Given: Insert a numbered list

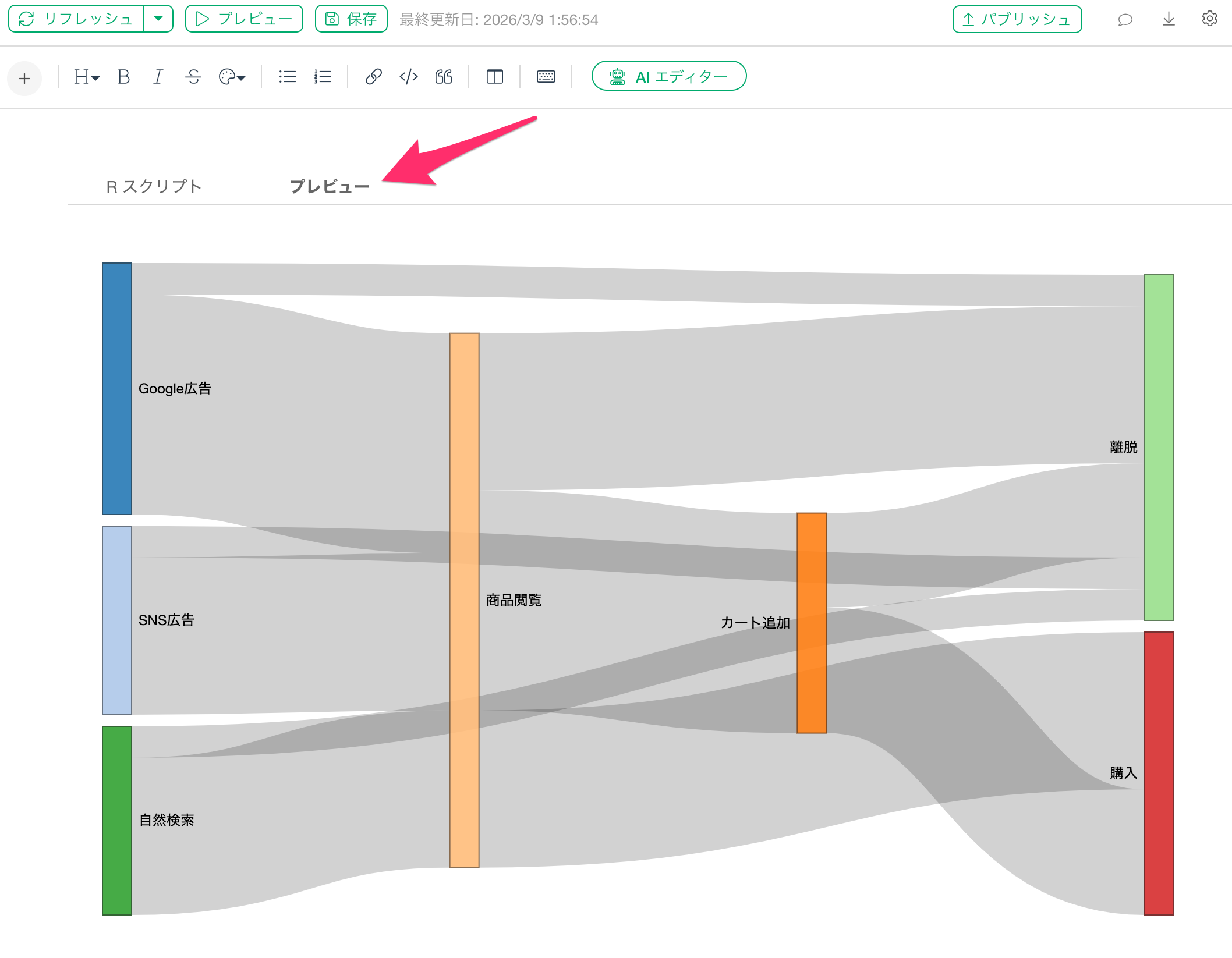Looking at the screenshot, I should (x=323, y=77).
